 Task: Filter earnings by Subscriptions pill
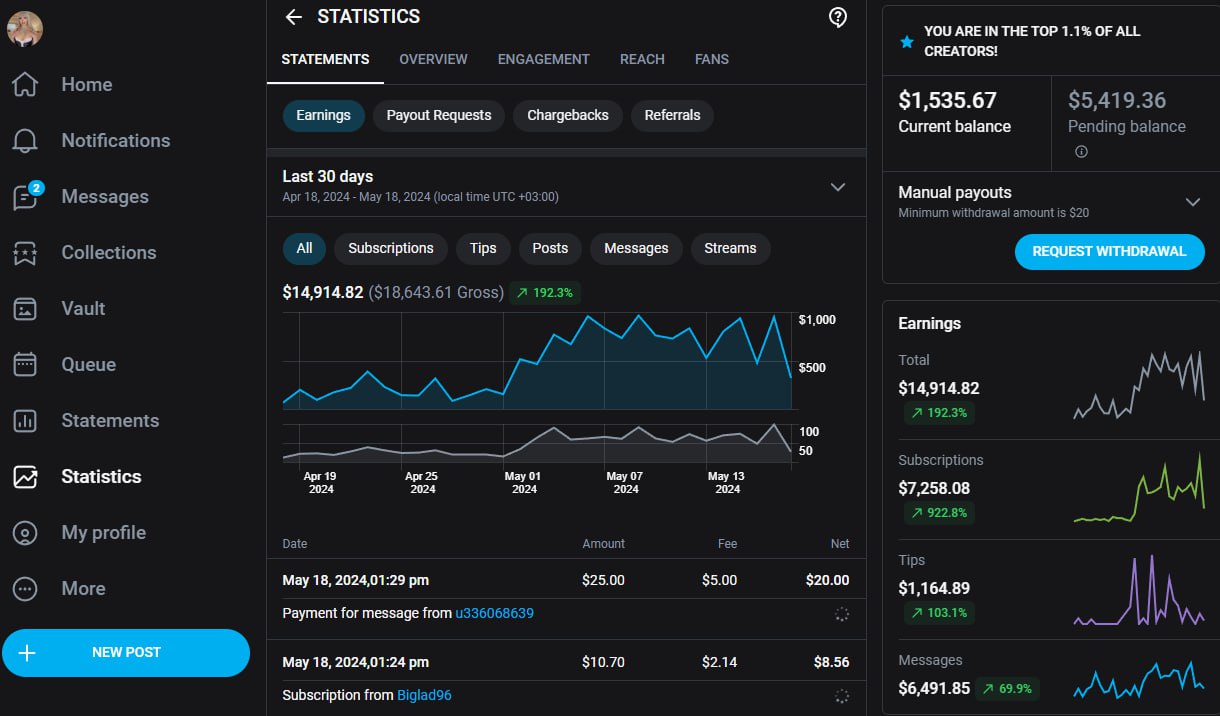pyautogui.click(x=391, y=249)
